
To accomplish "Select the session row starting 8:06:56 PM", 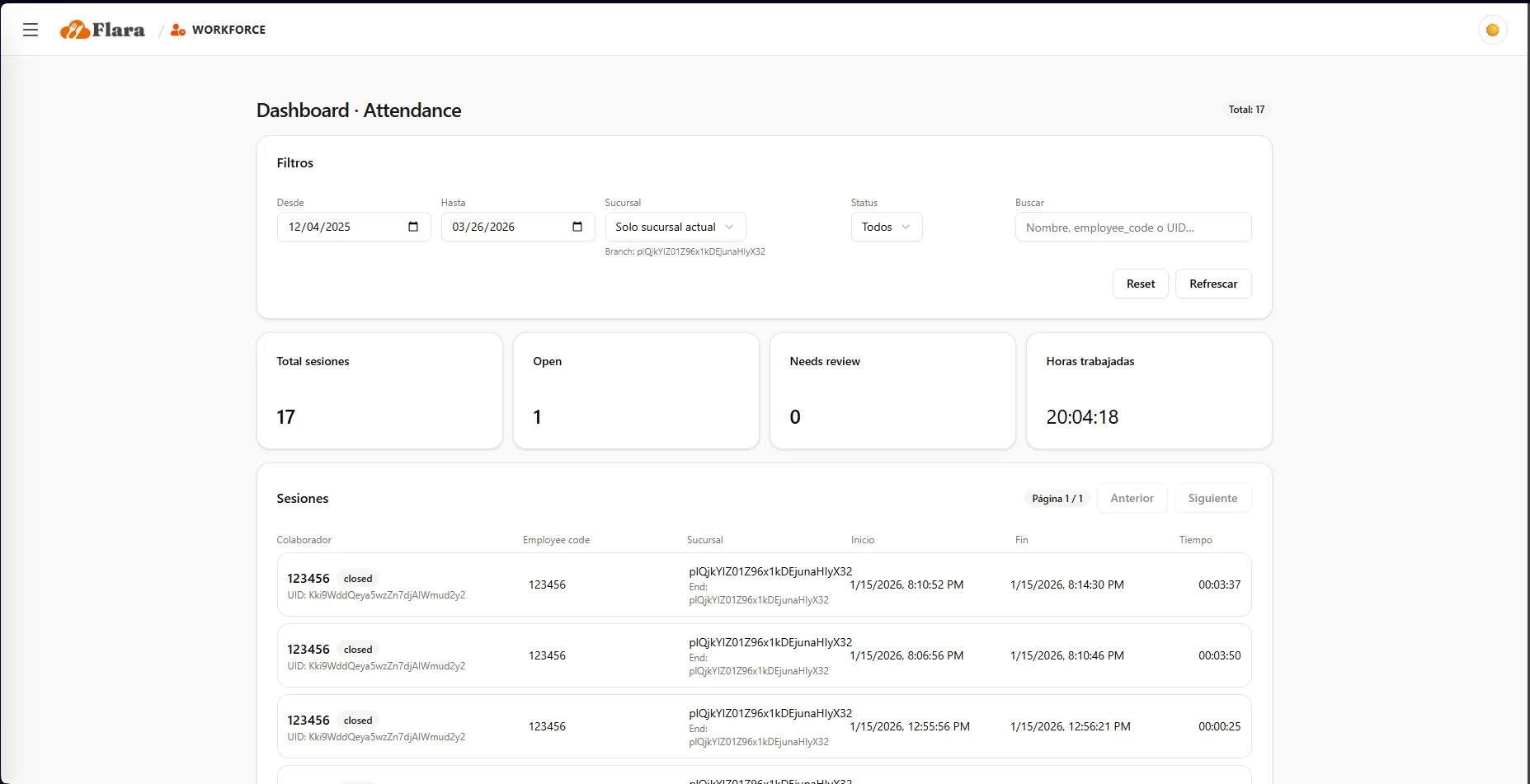I will [x=764, y=655].
